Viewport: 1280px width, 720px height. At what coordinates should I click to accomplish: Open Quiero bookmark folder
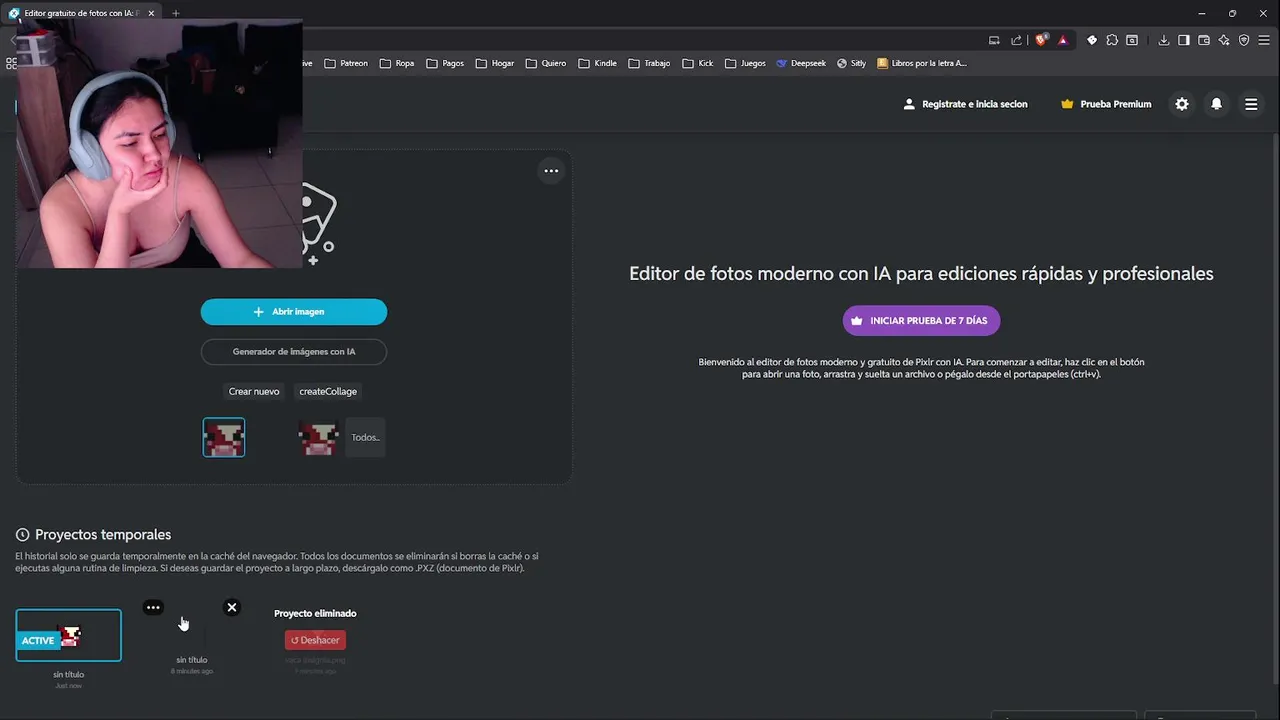pyautogui.click(x=546, y=63)
